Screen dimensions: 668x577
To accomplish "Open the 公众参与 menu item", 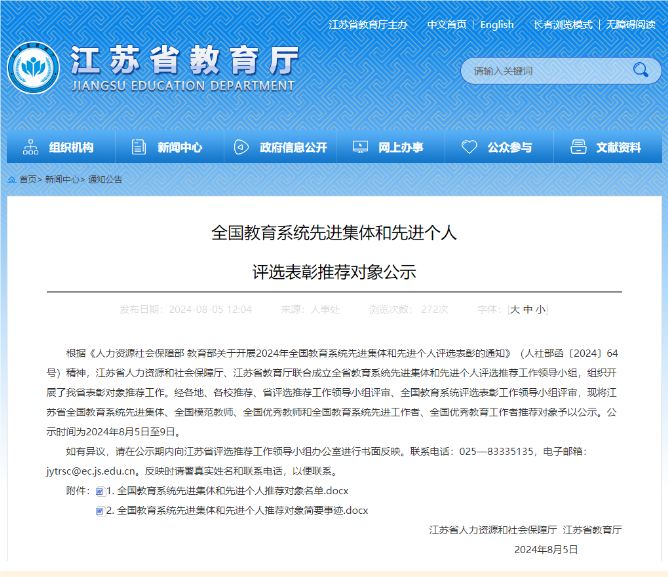I will [509, 147].
